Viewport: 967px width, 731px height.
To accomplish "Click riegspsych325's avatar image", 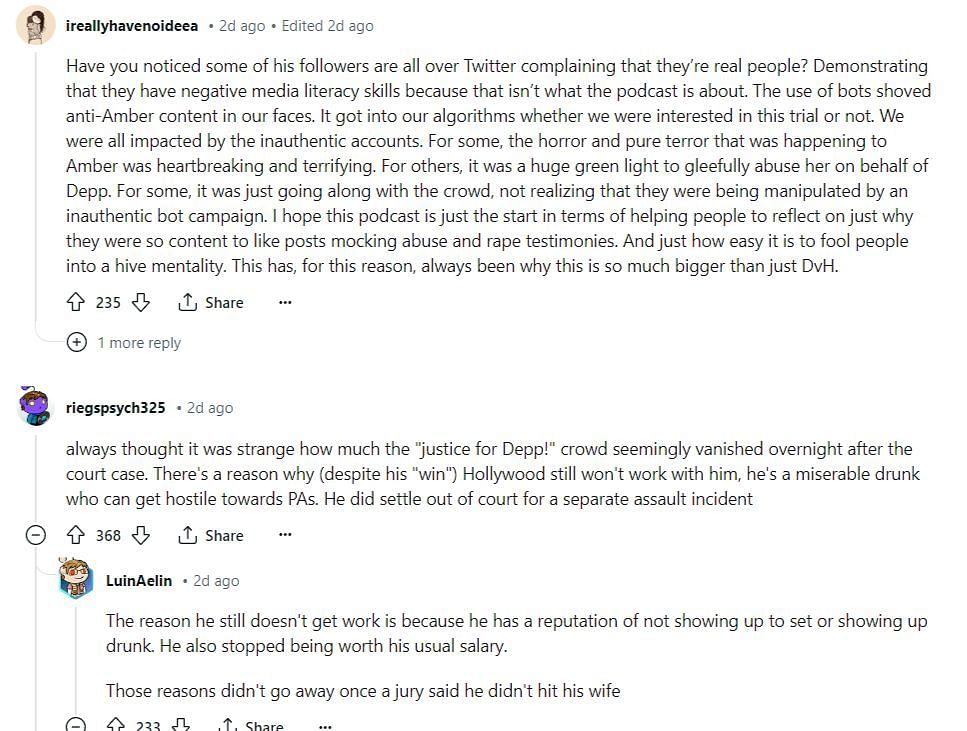I will coord(37,407).
